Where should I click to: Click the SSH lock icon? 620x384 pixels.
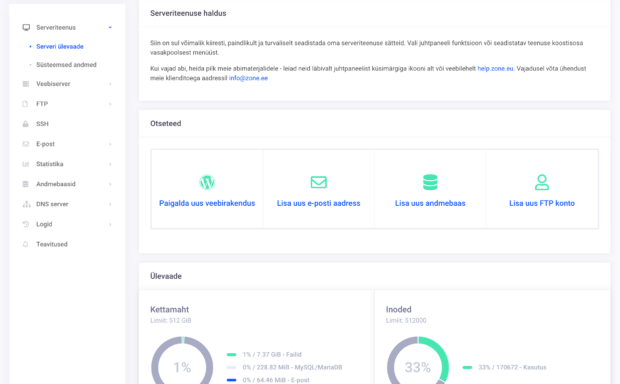25,124
